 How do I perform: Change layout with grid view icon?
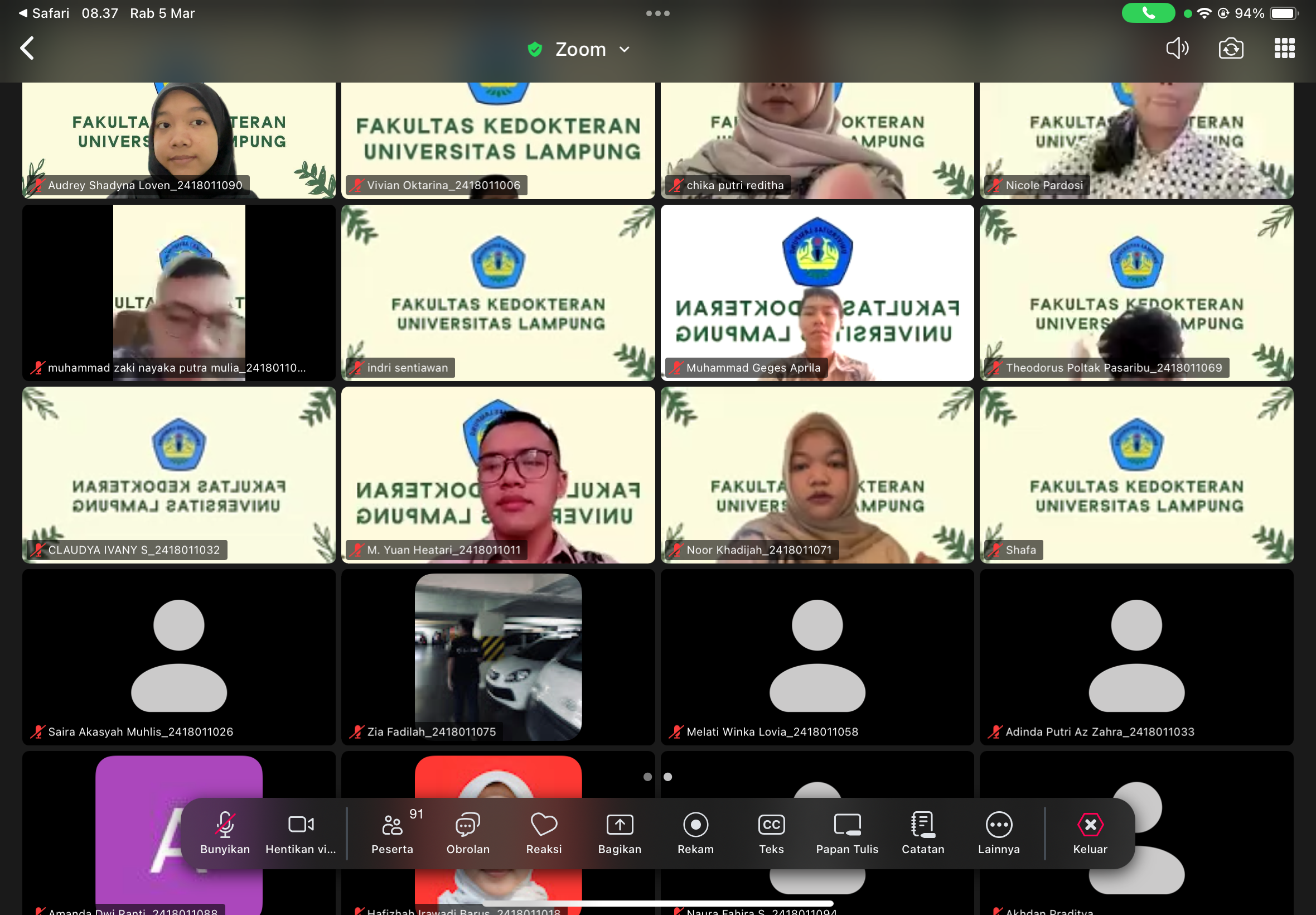1284,48
